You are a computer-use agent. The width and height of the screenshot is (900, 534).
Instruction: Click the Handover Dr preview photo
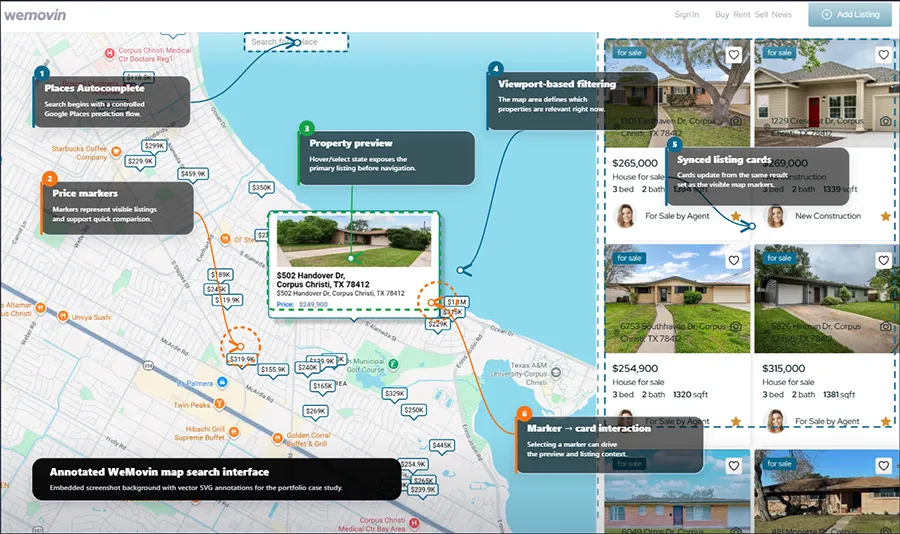click(354, 241)
